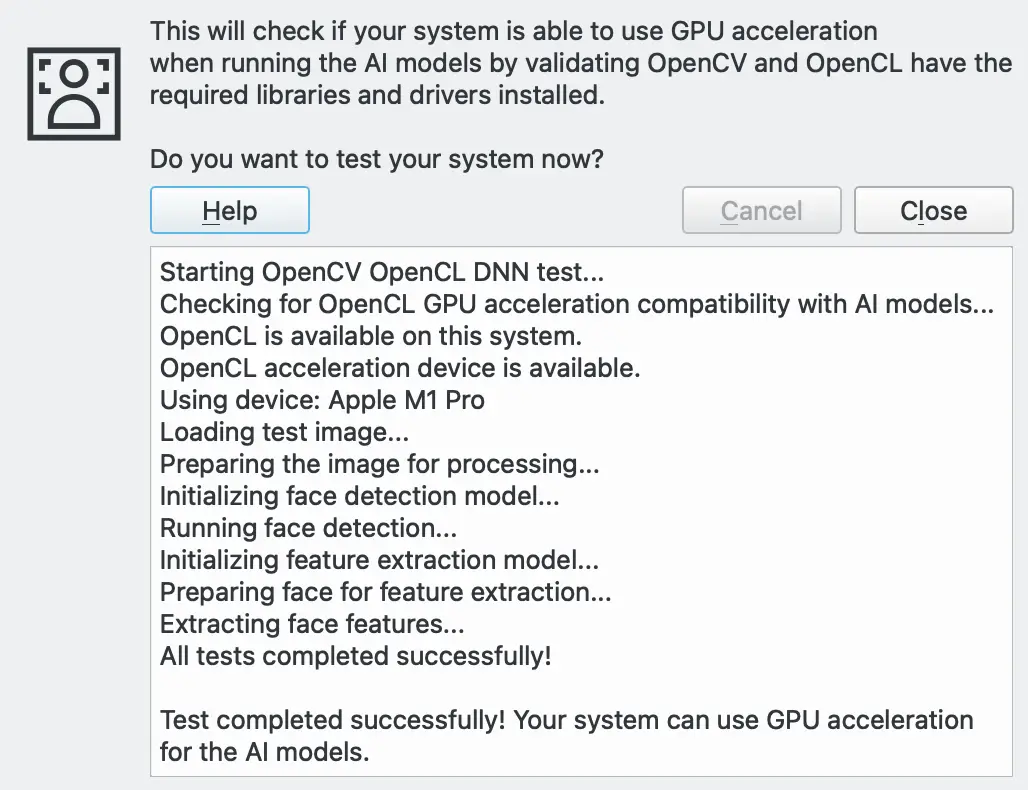1028x790 pixels.
Task: Click the "Extracting face features..." log line
Action: click(312, 624)
